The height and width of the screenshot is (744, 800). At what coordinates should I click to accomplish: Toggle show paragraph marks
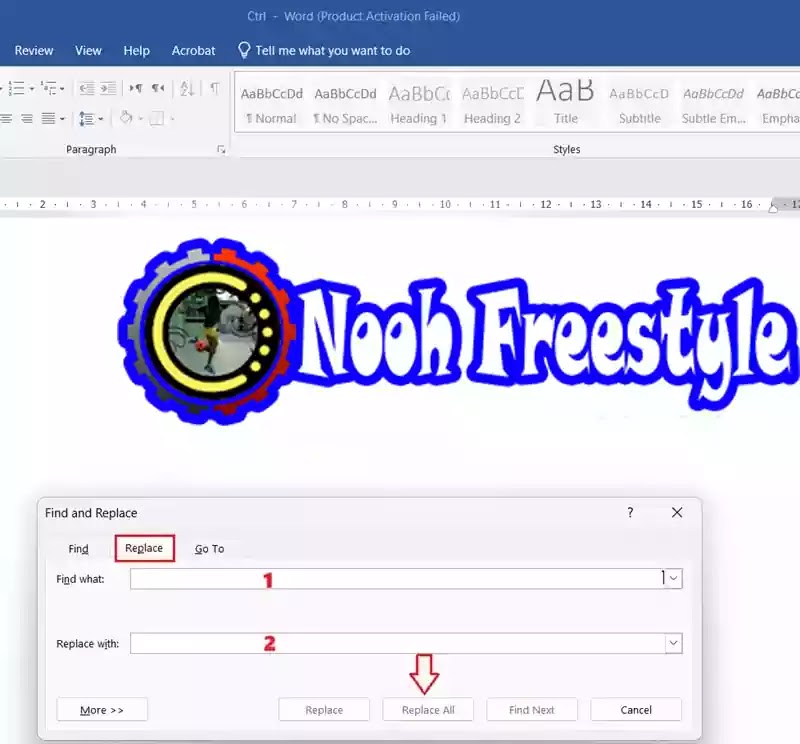[x=215, y=88]
